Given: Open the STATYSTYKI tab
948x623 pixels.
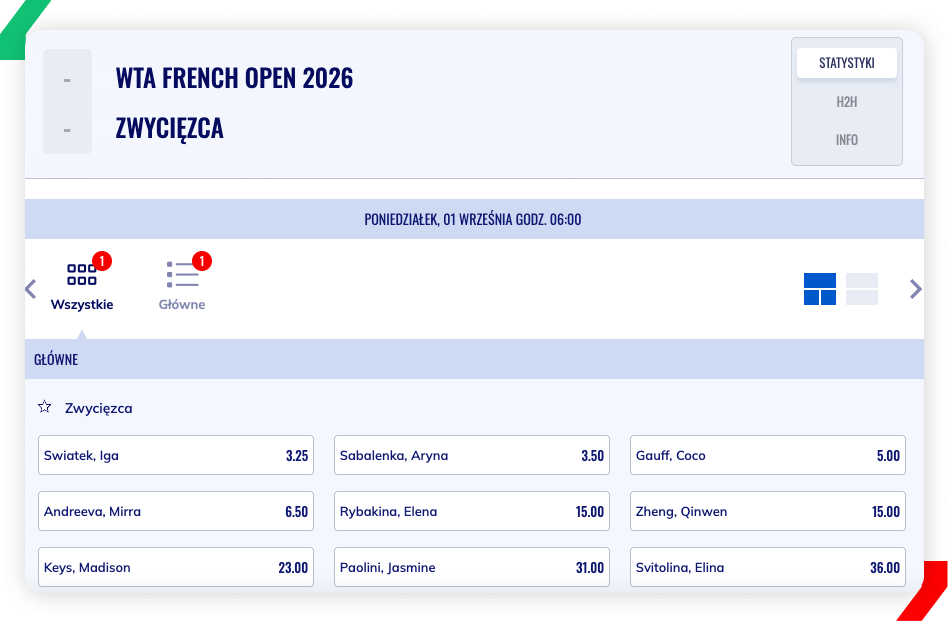Looking at the screenshot, I should pyautogui.click(x=846, y=63).
